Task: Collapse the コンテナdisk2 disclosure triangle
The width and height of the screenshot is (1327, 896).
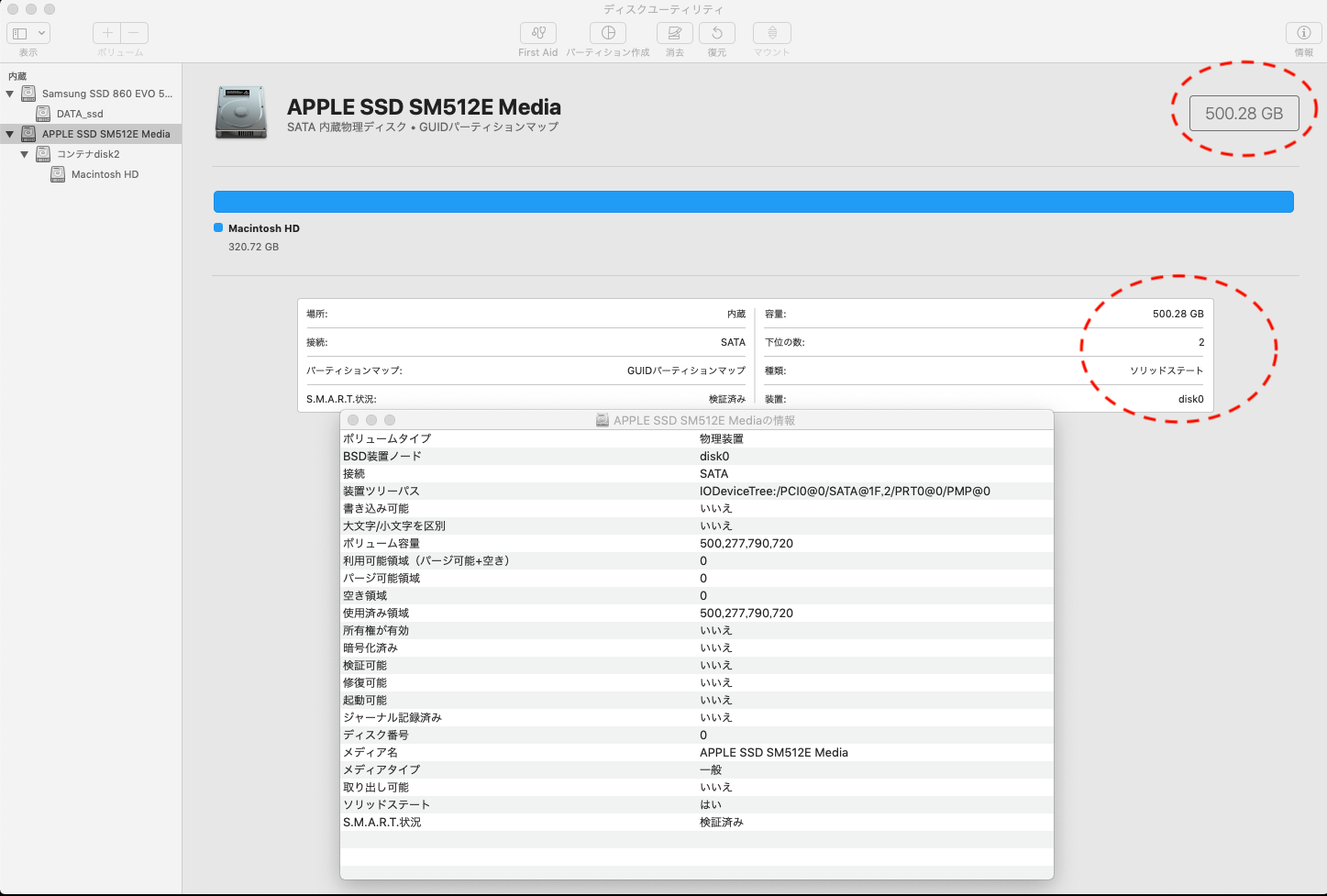Action: tap(25, 154)
